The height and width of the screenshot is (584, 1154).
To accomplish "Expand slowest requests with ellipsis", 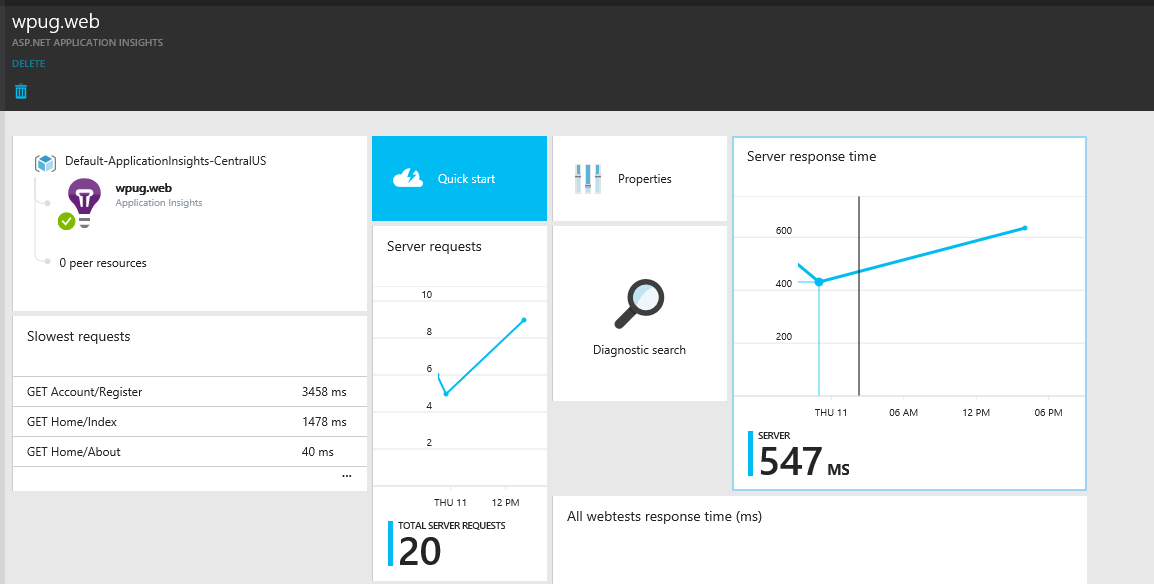I will tap(347, 476).
